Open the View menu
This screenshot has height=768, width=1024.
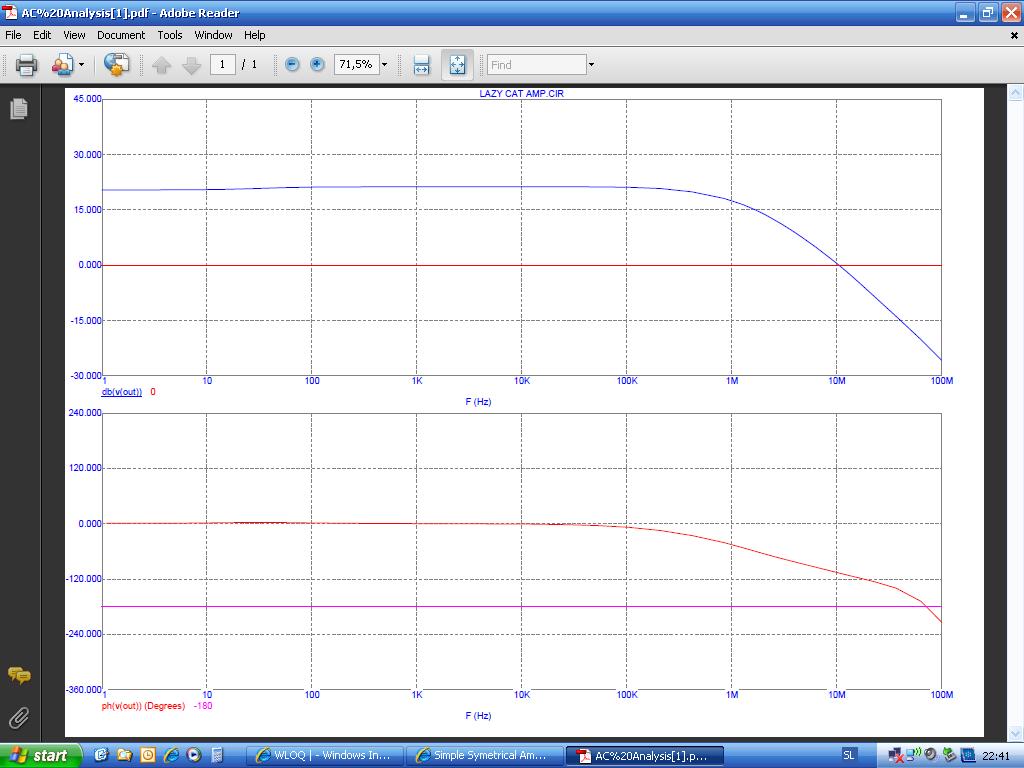[74, 35]
